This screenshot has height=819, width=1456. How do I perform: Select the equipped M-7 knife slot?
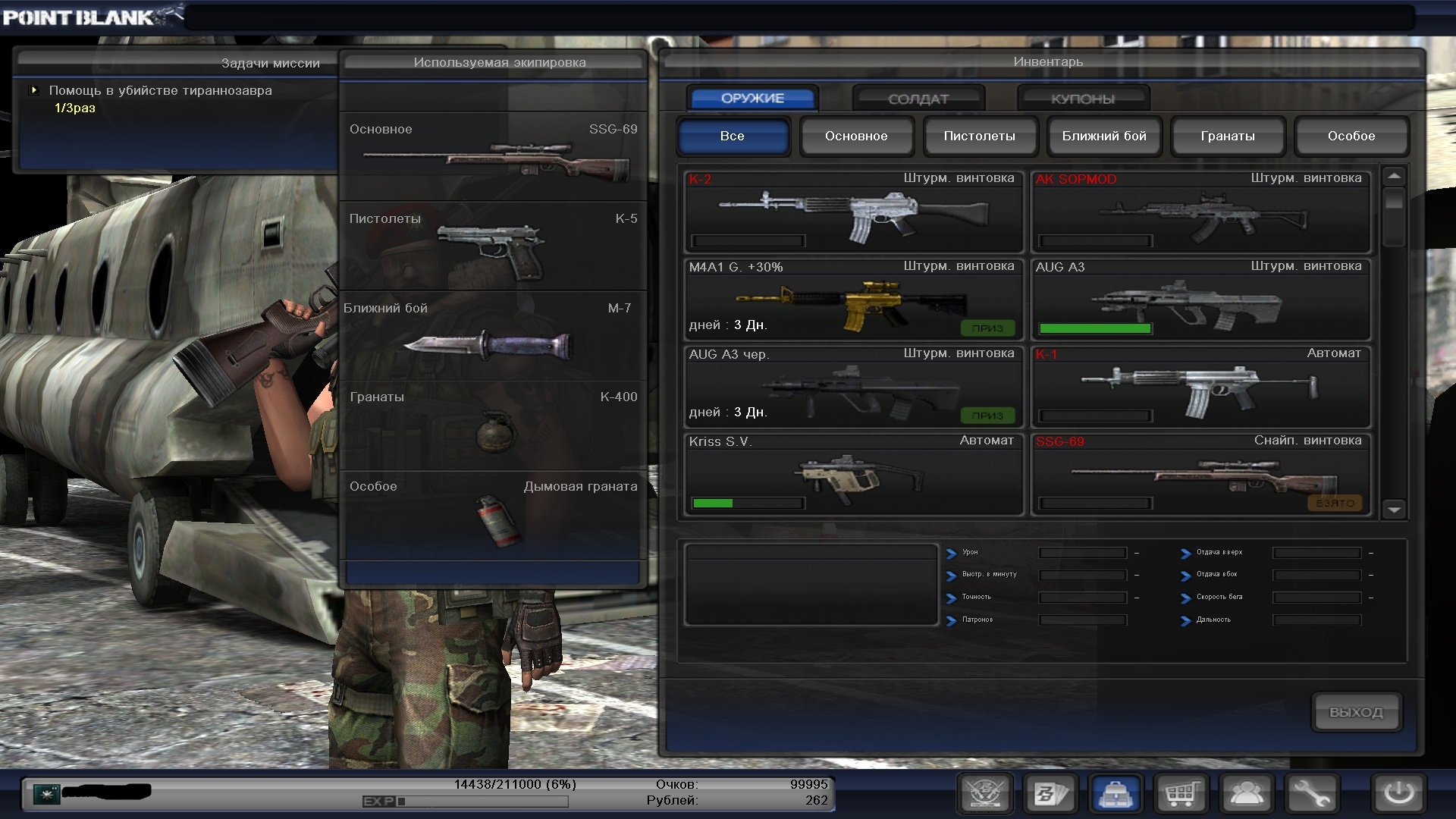[493, 336]
